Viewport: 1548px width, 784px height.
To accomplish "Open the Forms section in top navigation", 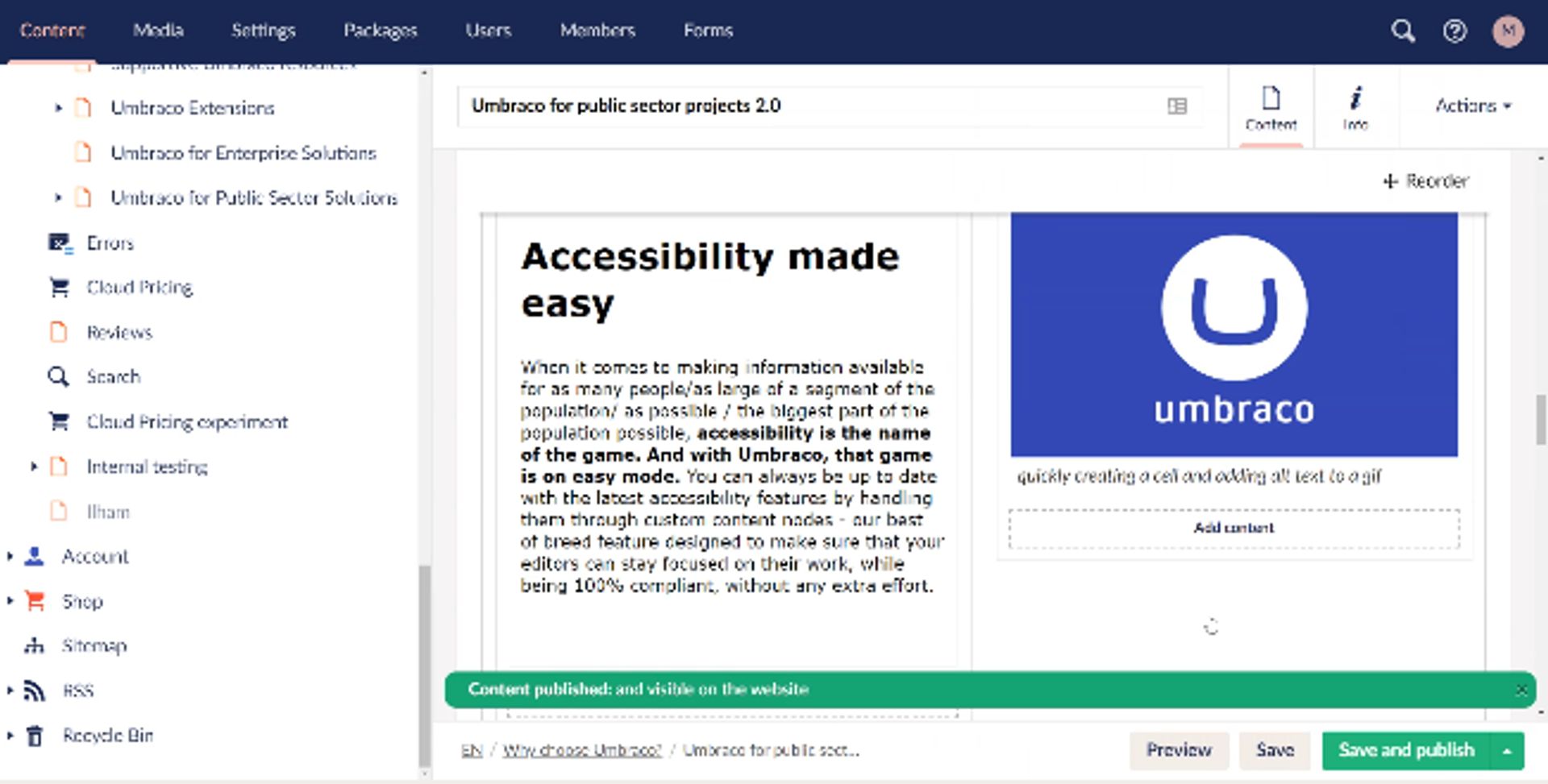I will (x=708, y=30).
